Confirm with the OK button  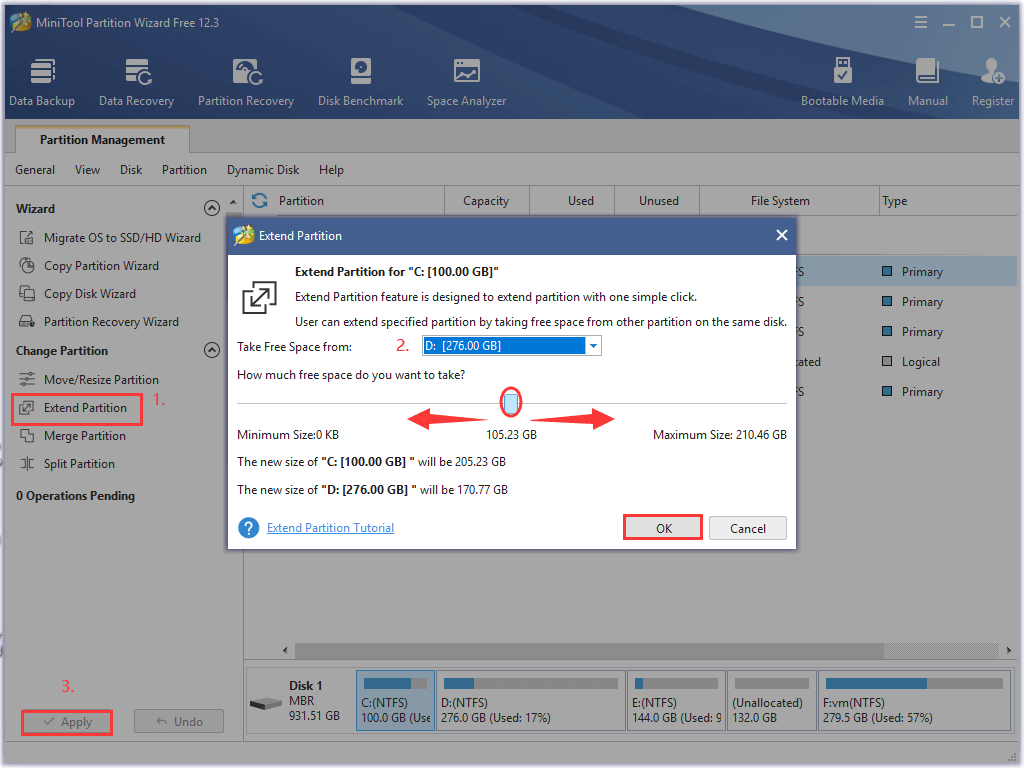[663, 528]
